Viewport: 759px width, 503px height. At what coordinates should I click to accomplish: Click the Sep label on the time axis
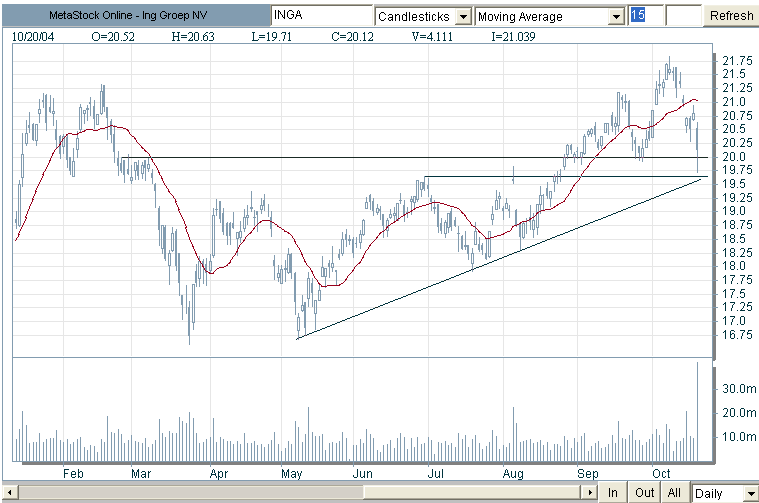click(588, 473)
